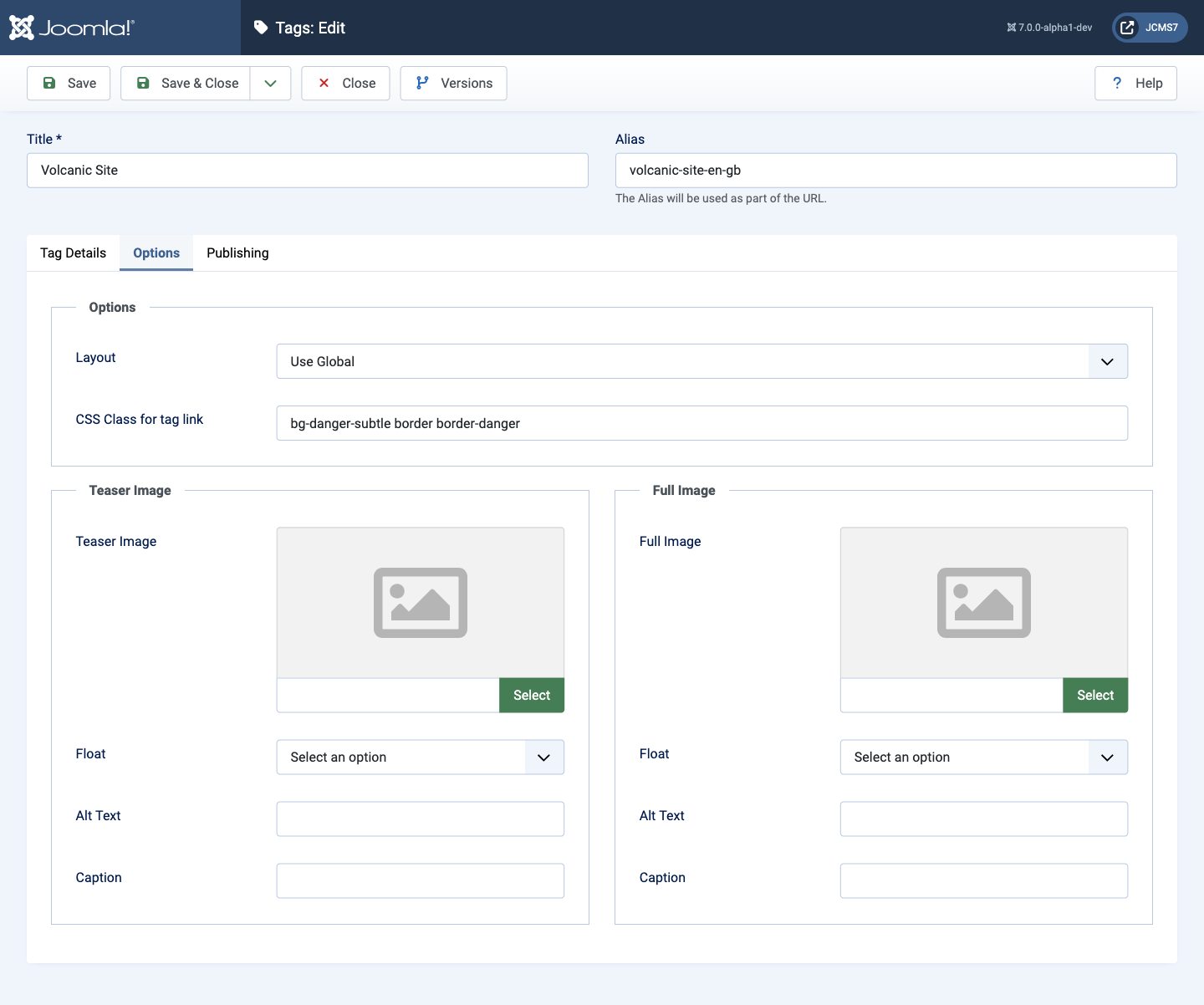Click the Title field containing Volcanic Site

308,170
